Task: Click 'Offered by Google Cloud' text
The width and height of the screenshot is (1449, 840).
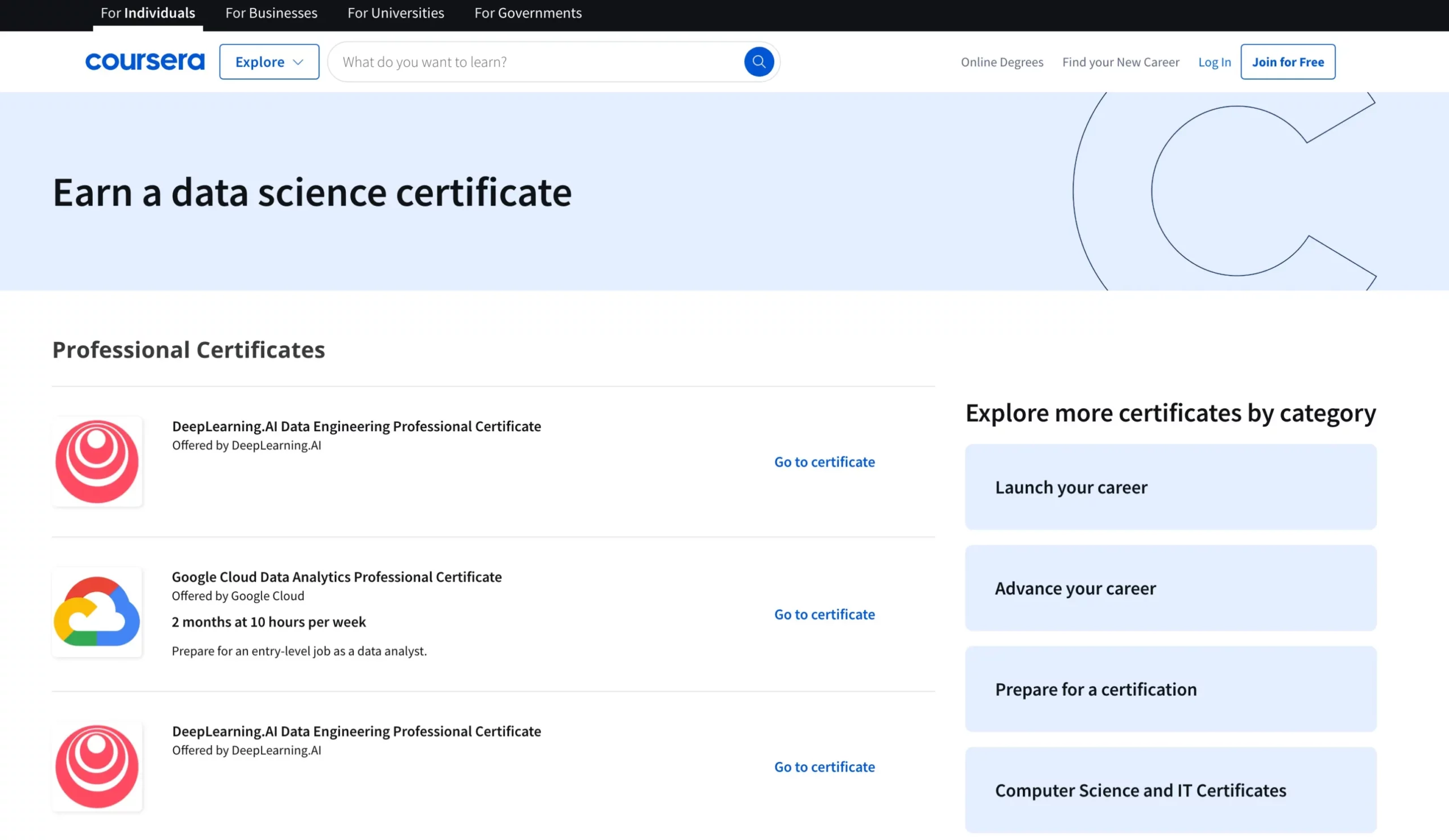Action: point(238,595)
